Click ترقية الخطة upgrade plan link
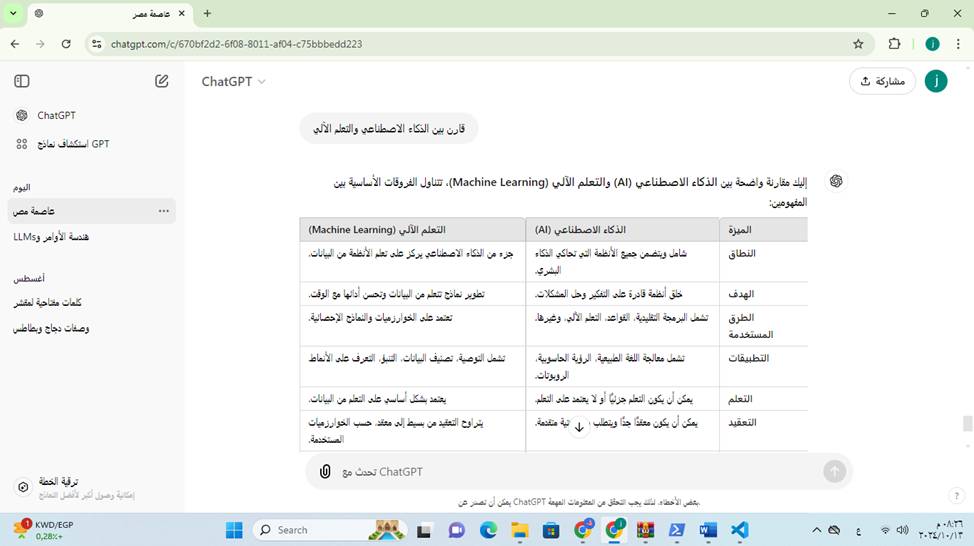 [x=58, y=481]
